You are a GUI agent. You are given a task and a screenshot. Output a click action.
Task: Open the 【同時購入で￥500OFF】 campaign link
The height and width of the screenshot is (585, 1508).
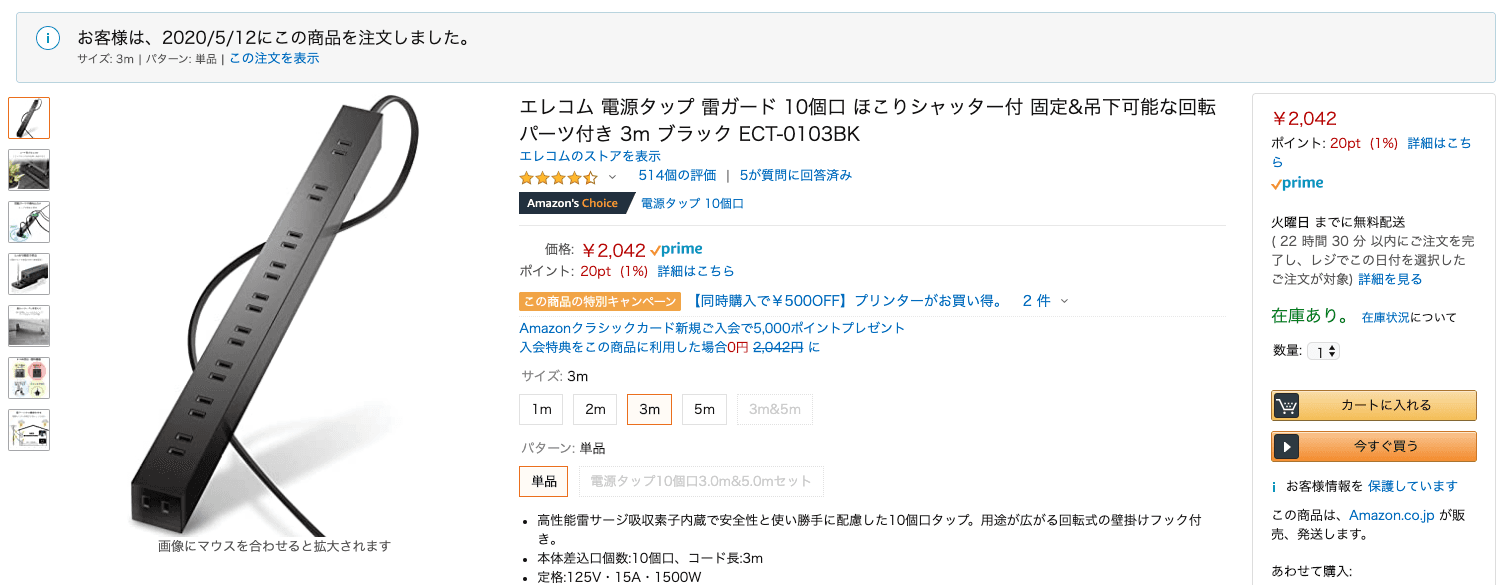pyautogui.click(x=848, y=301)
